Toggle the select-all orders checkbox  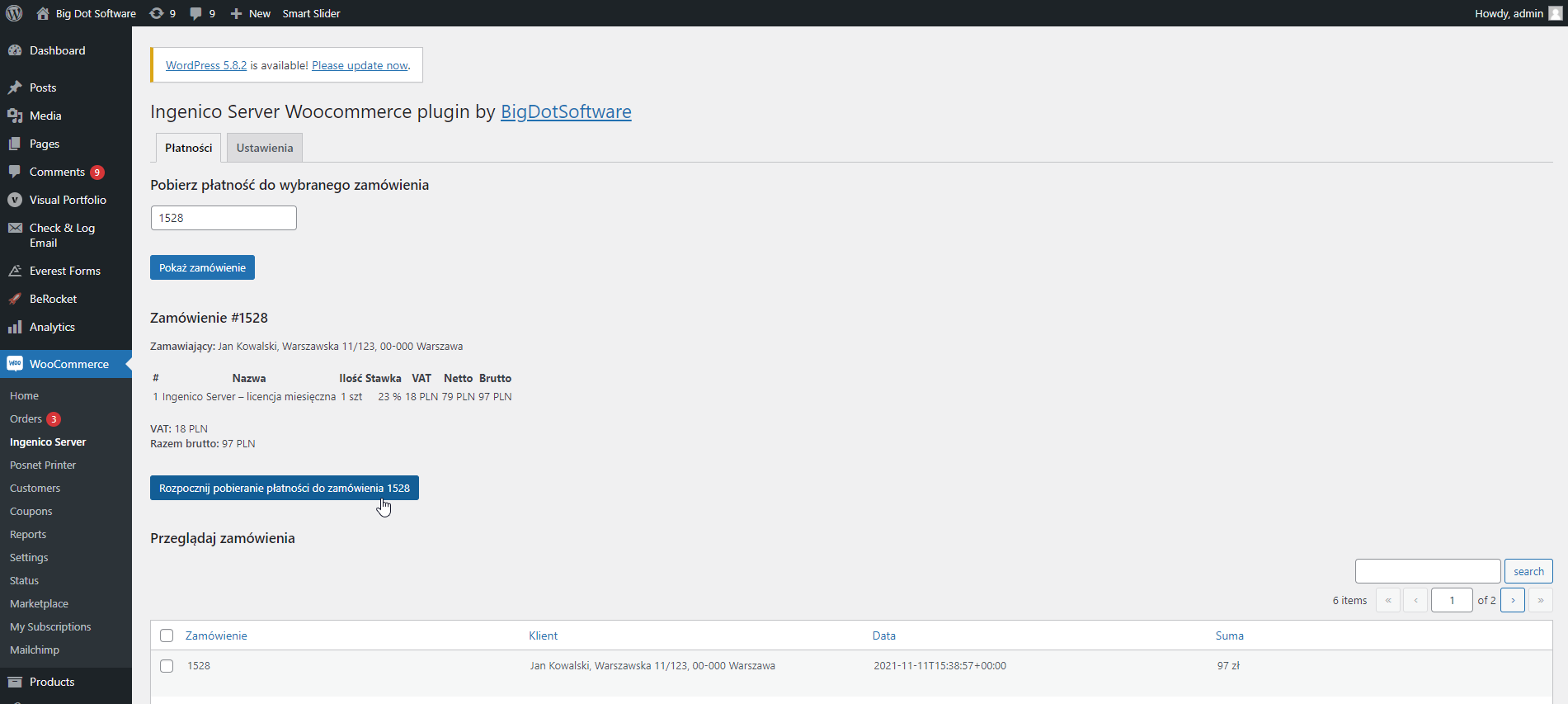click(167, 635)
